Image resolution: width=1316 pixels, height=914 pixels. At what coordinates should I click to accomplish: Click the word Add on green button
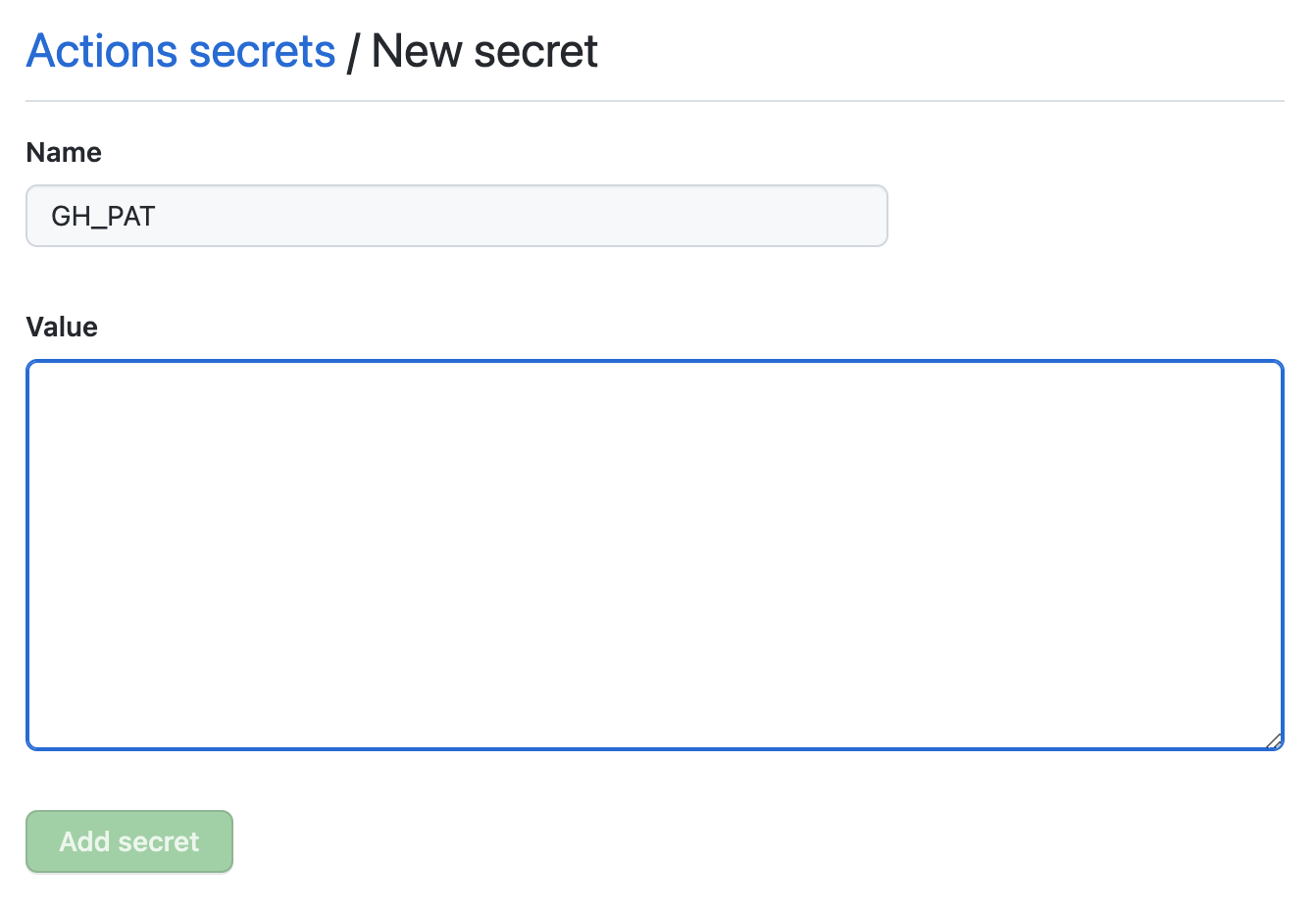point(84,841)
